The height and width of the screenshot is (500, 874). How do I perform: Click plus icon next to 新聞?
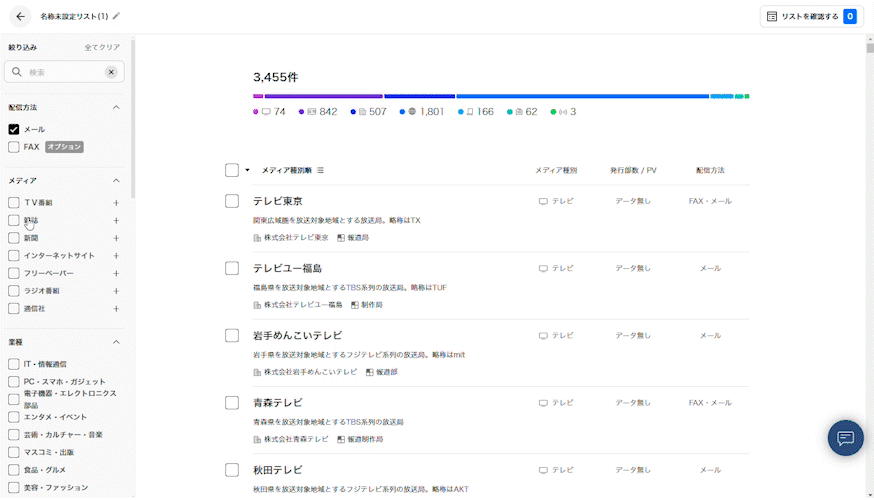coord(116,238)
